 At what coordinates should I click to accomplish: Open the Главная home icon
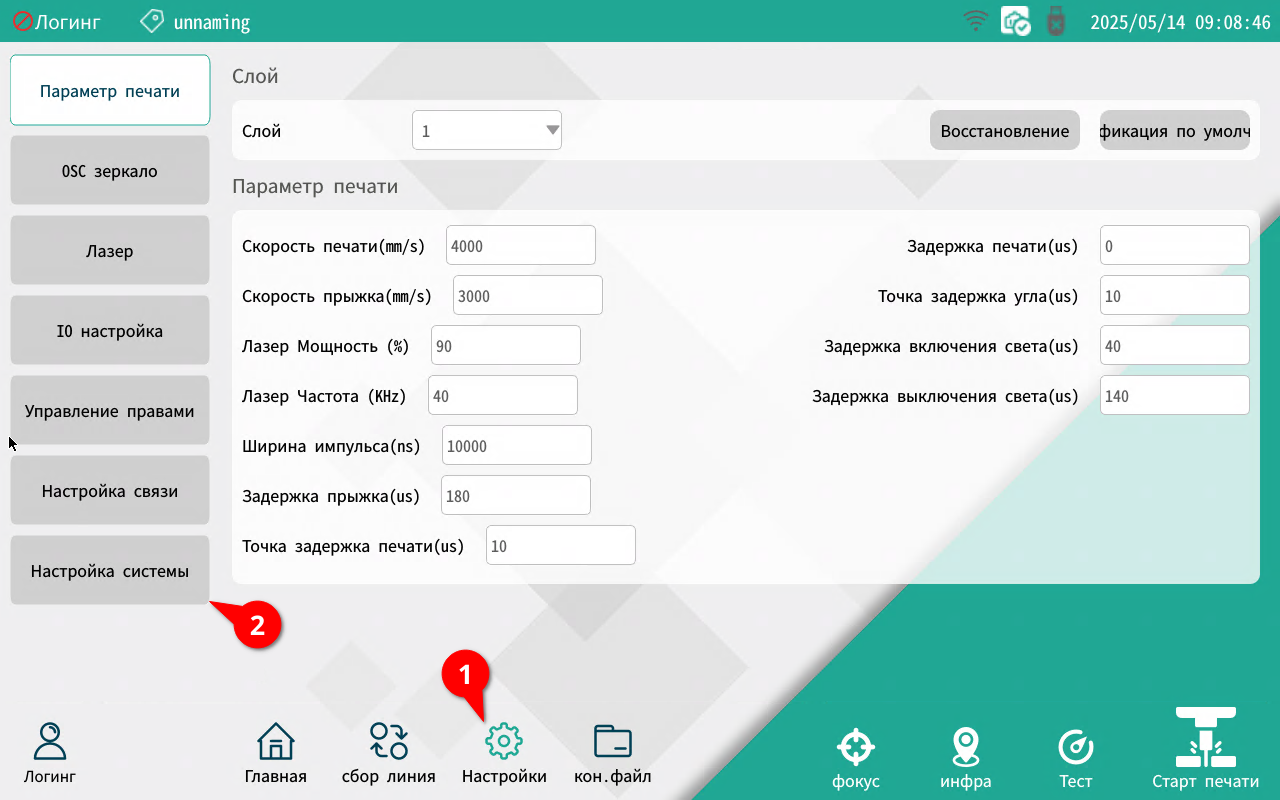(275, 742)
